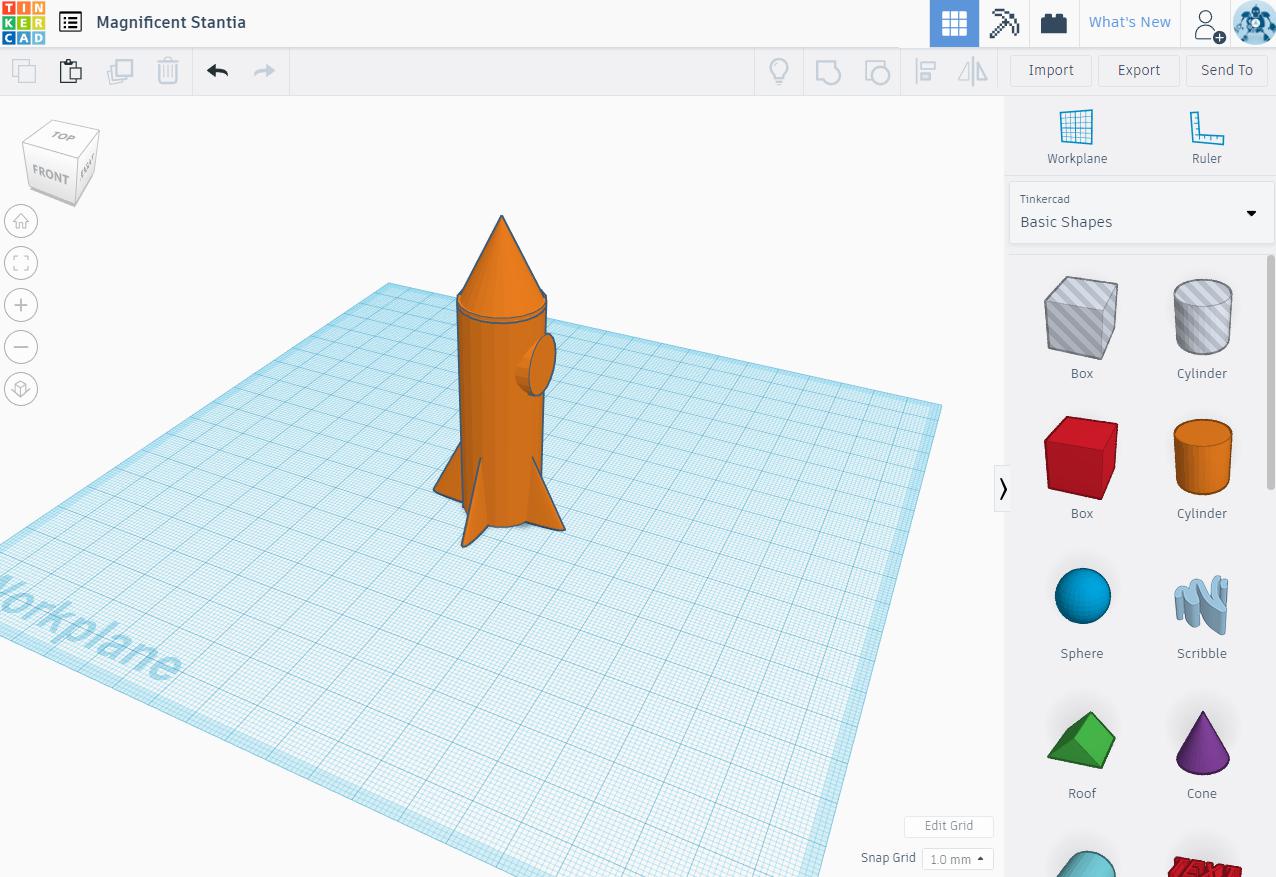Open the Blocks pickaxe mode

[x=1003, y=23]
